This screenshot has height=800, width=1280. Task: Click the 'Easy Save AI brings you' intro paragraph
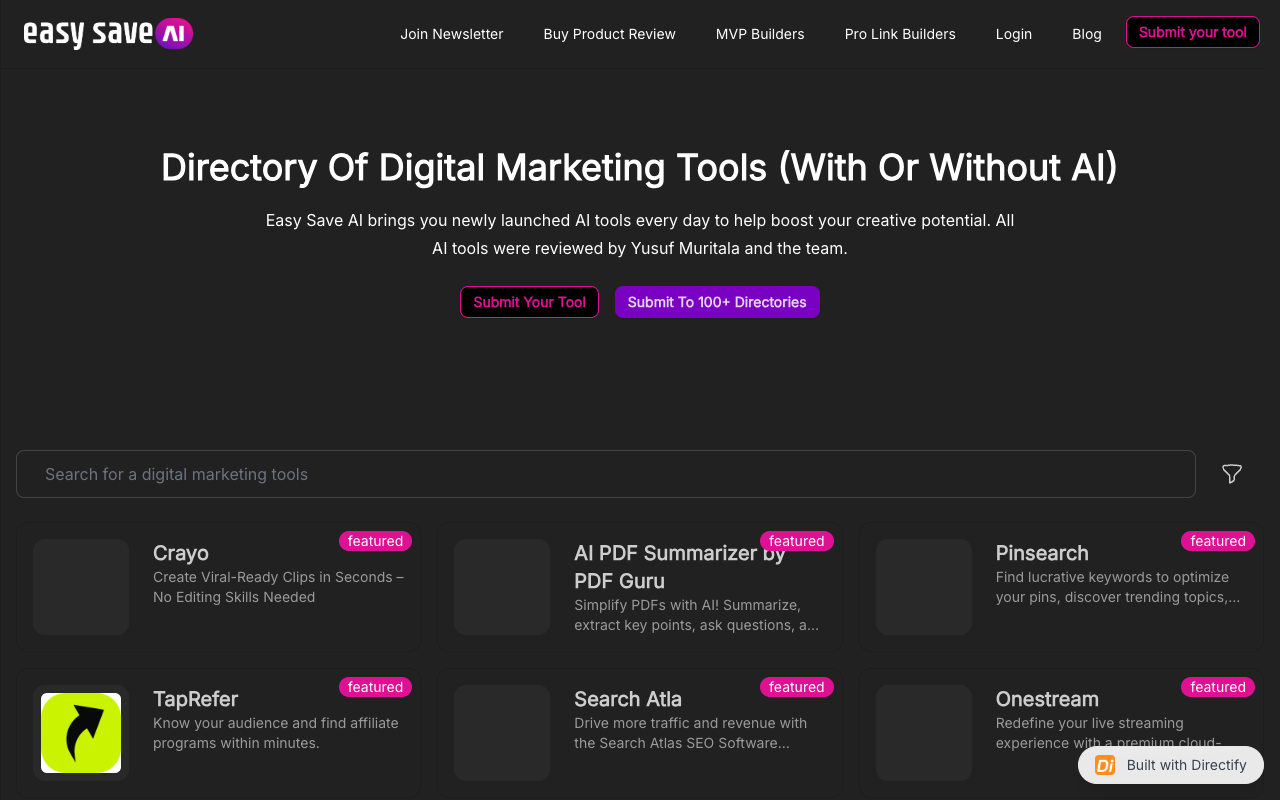(640, 234)
